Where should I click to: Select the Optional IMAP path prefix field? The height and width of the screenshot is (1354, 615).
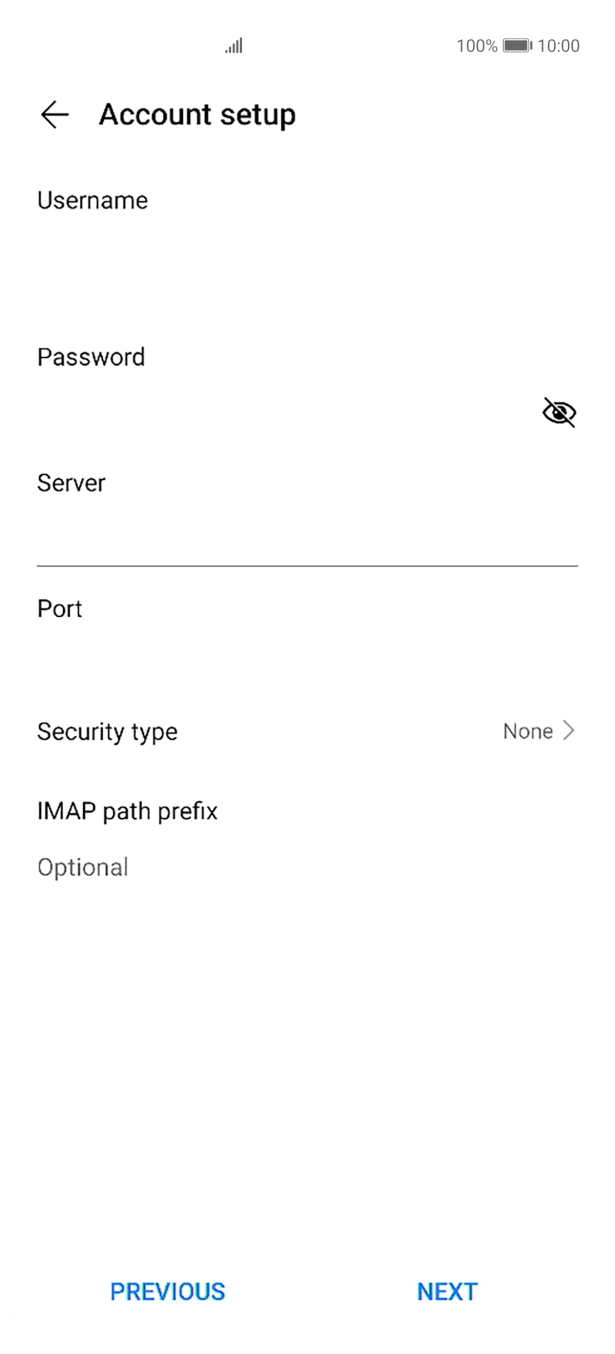(300, 866)
